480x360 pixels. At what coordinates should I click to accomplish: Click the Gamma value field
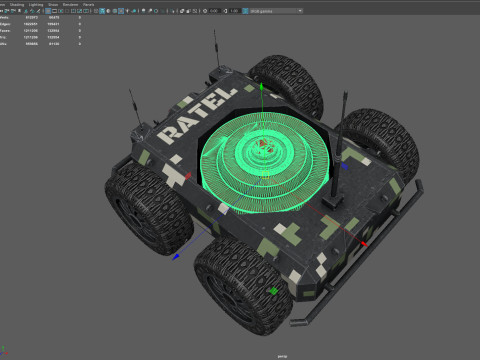coord(234,11)
